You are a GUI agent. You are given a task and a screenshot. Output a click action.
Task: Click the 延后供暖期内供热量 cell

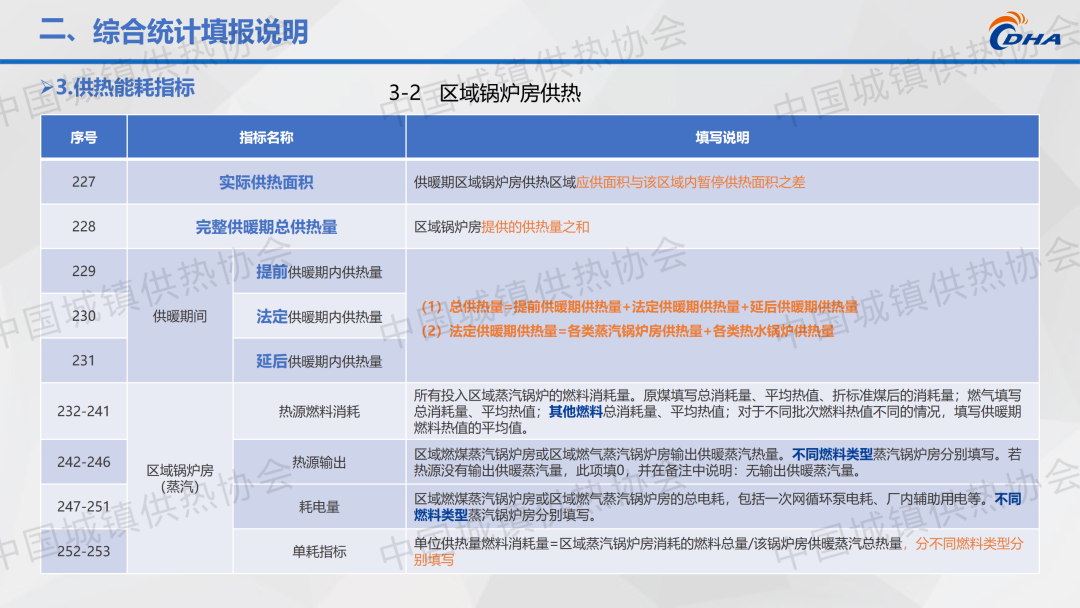pyautogui.click(x=319, y=361)
